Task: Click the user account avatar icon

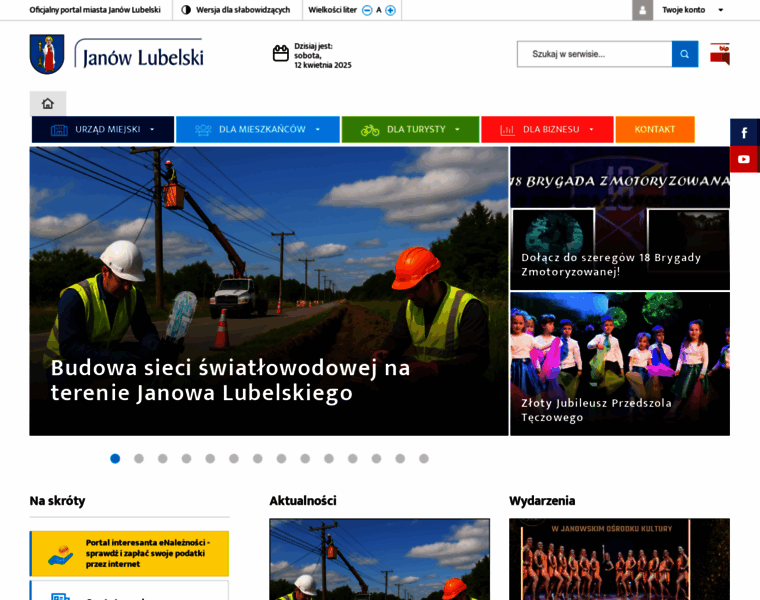Action: pos(642,10)
